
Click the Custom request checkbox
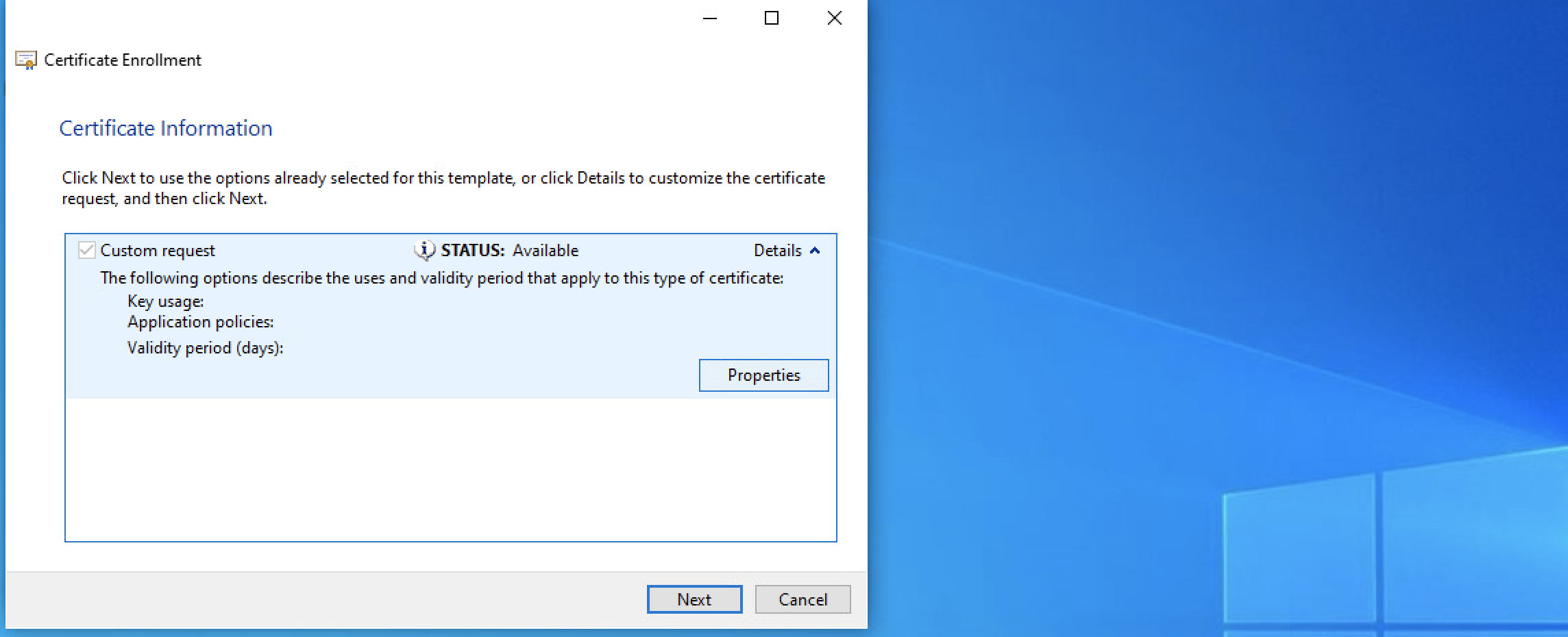86,251
